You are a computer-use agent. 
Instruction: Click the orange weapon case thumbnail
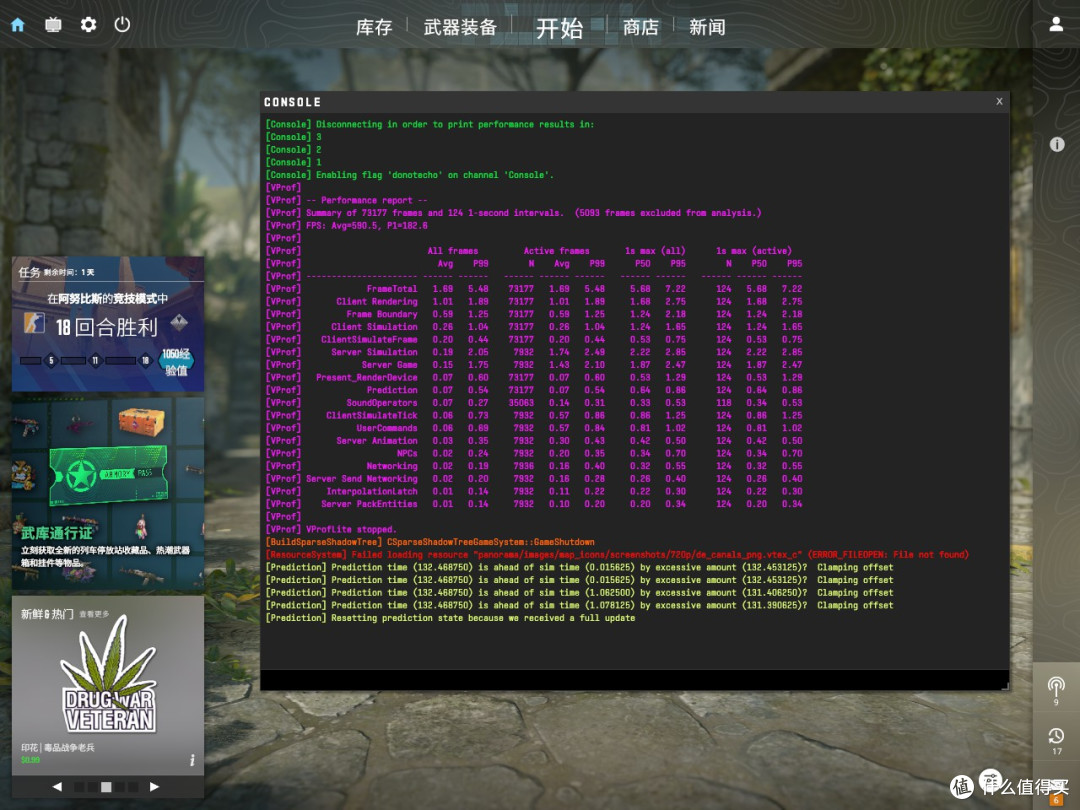pos(141,421)
